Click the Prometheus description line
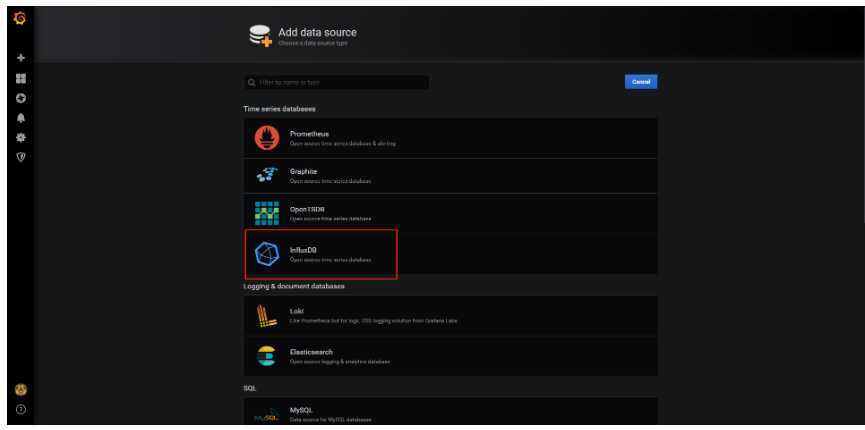Screen dimensions: 865x430 tap(343, 144)
